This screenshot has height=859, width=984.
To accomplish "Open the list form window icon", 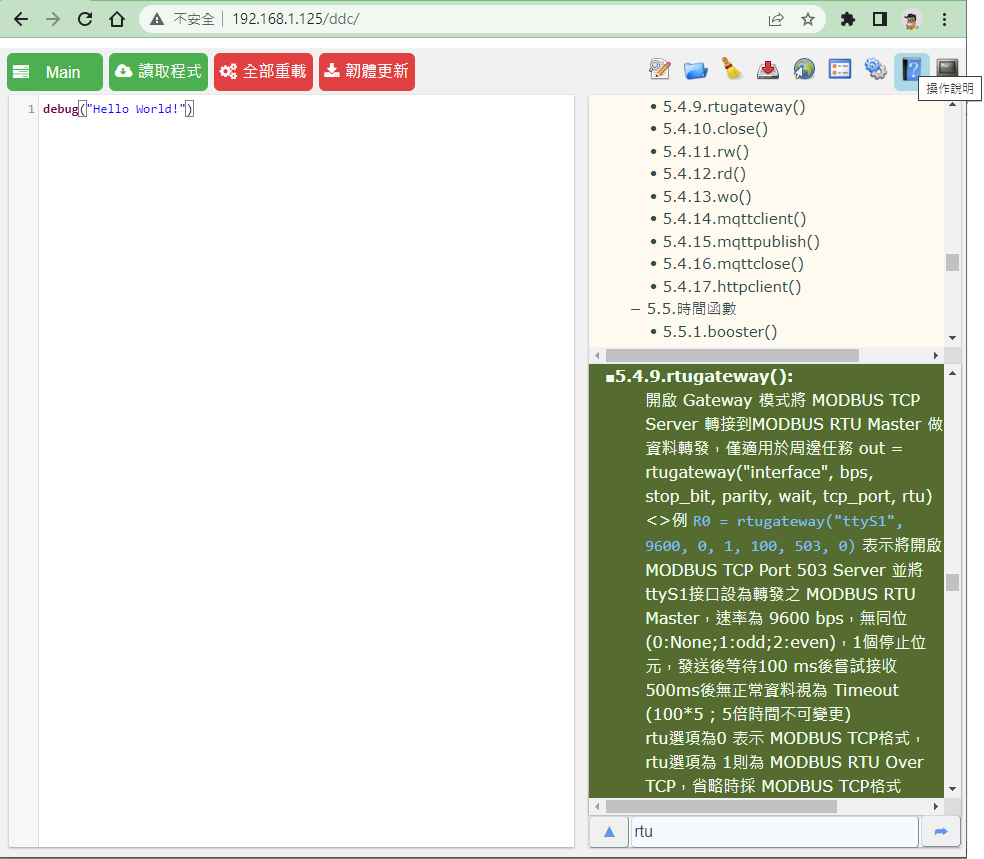I will point(840,69).
